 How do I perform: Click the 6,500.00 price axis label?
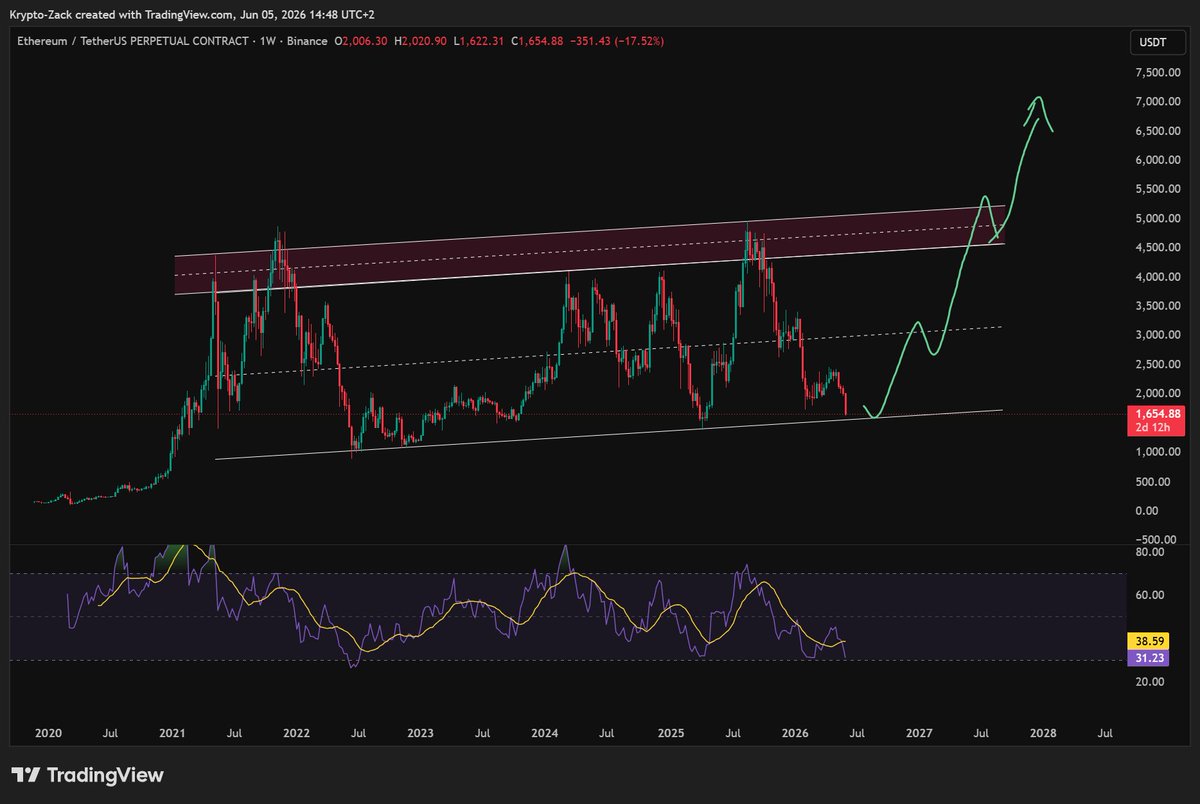(1158, 131)
